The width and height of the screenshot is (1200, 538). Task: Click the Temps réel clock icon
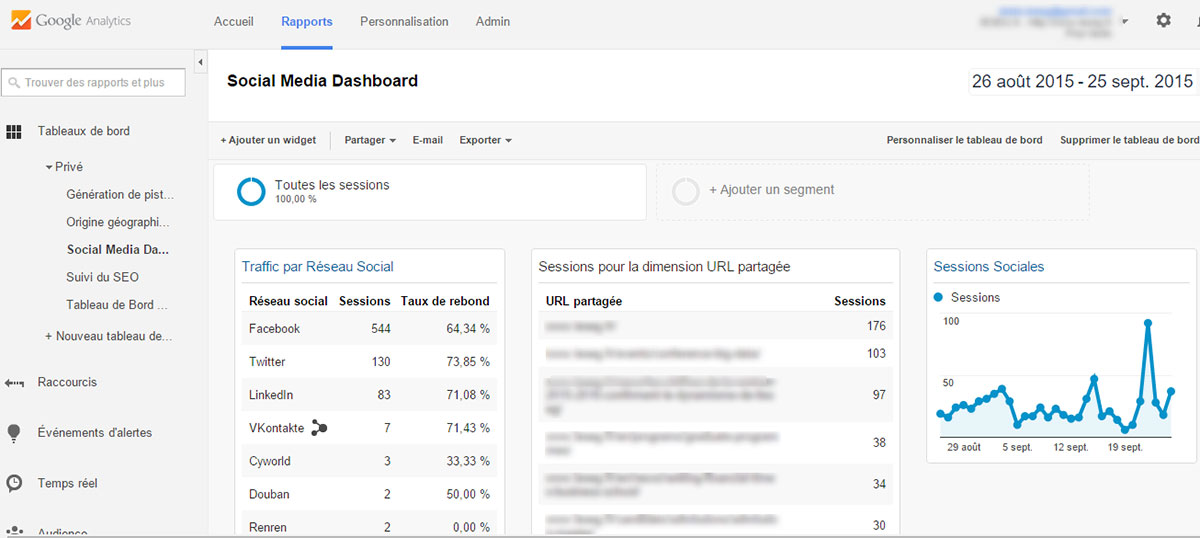(14, 483)
